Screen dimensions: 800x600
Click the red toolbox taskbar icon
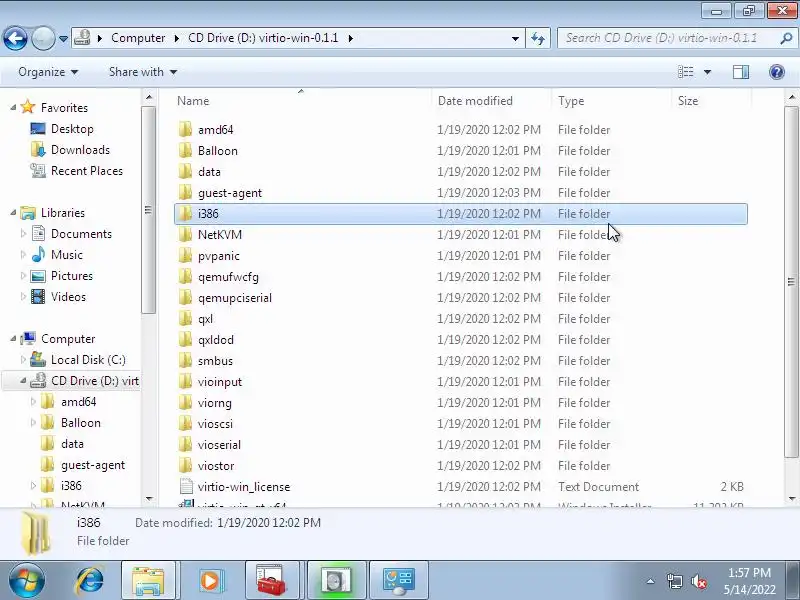coord(270,581)
